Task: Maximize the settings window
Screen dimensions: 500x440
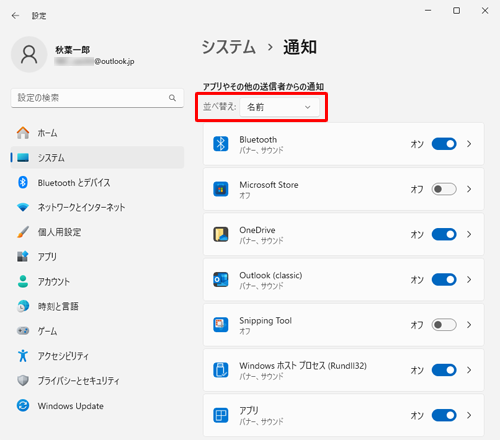Action: [456, 11]
